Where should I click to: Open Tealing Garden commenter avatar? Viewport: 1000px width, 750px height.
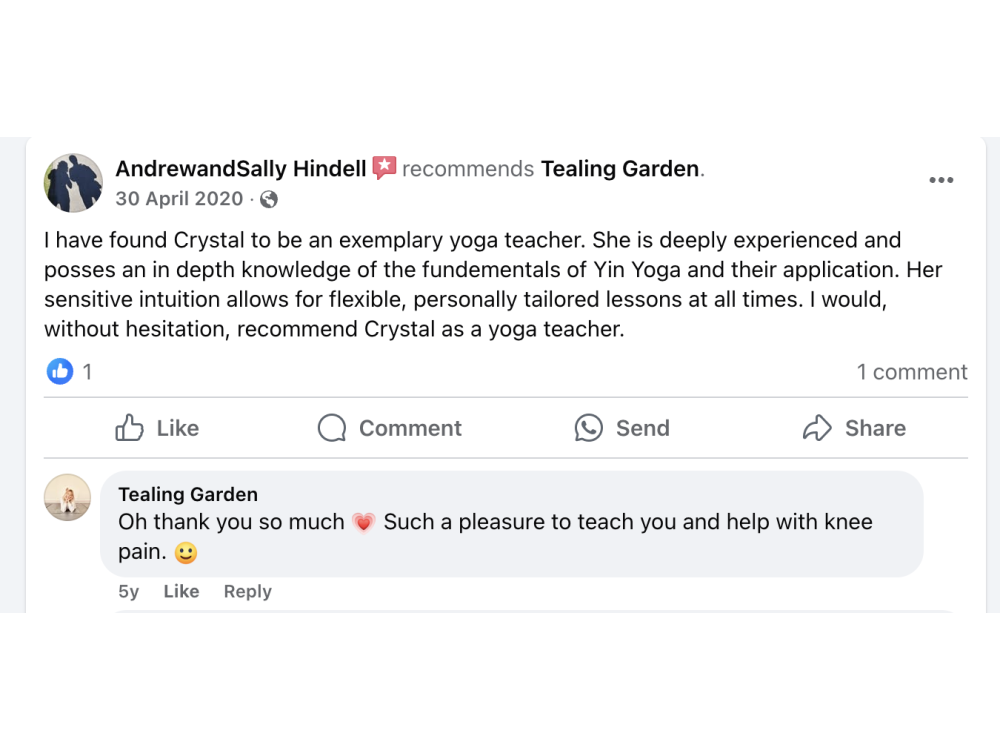point(67,497)
